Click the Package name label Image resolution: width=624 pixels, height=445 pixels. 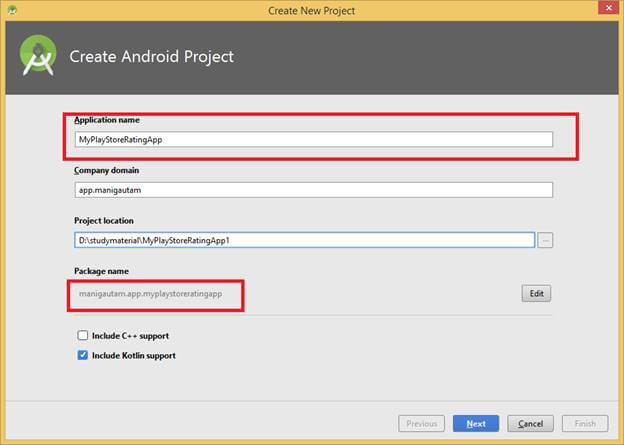pos(101,271)
